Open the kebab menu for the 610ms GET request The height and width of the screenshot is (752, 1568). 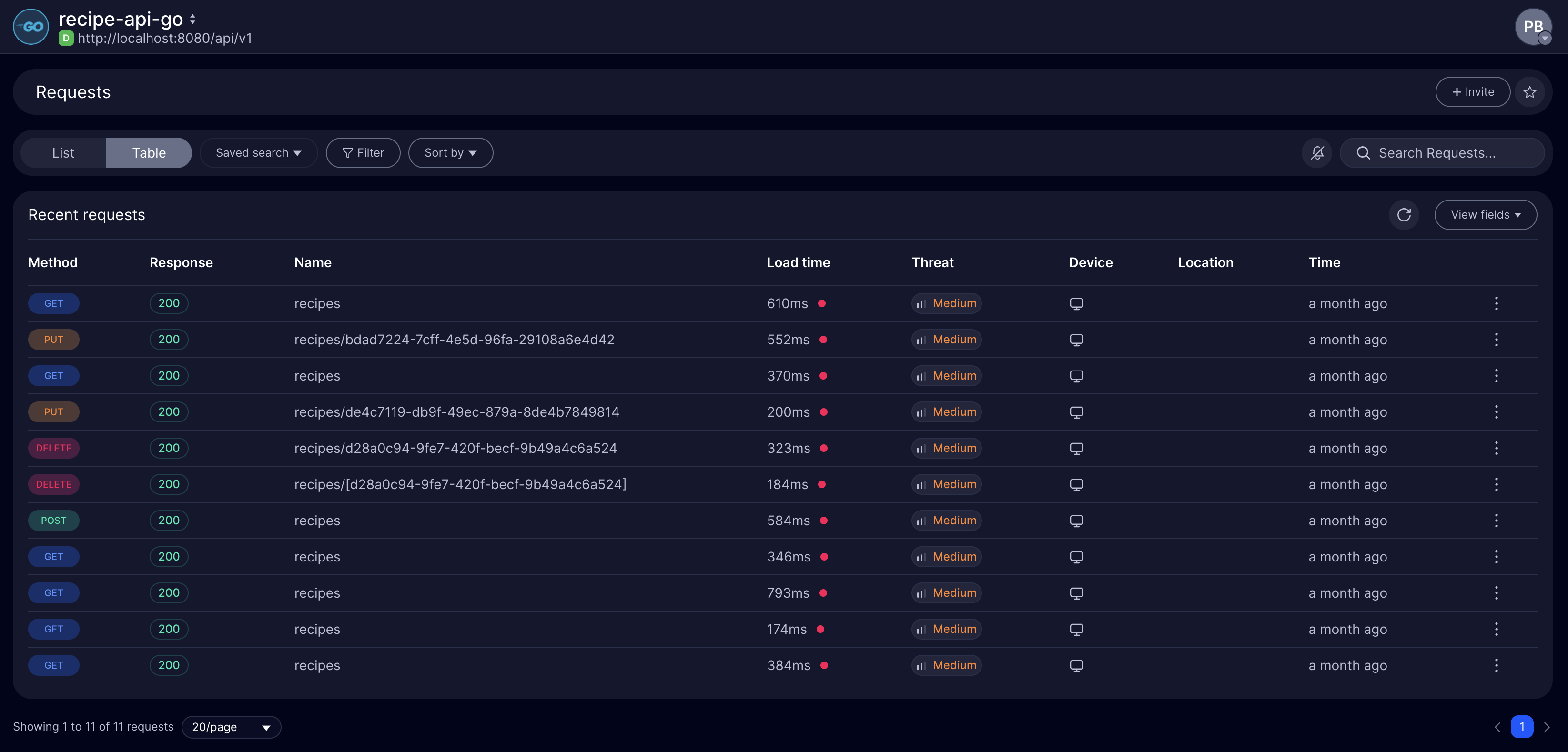(x=1496, y=303)
